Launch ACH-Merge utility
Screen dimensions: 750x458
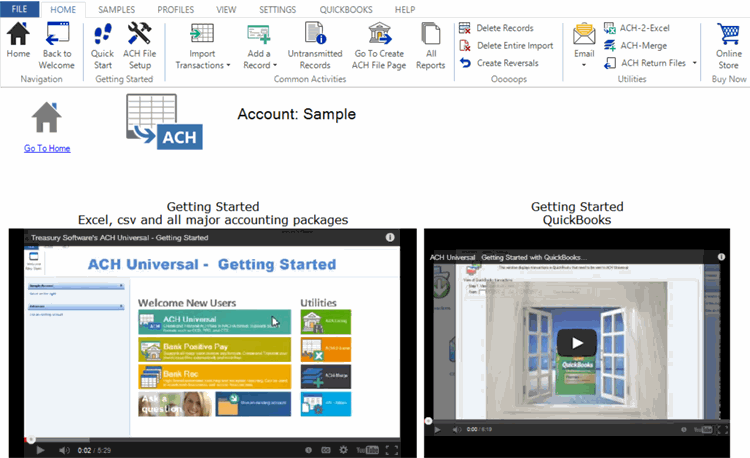point(635,45)
